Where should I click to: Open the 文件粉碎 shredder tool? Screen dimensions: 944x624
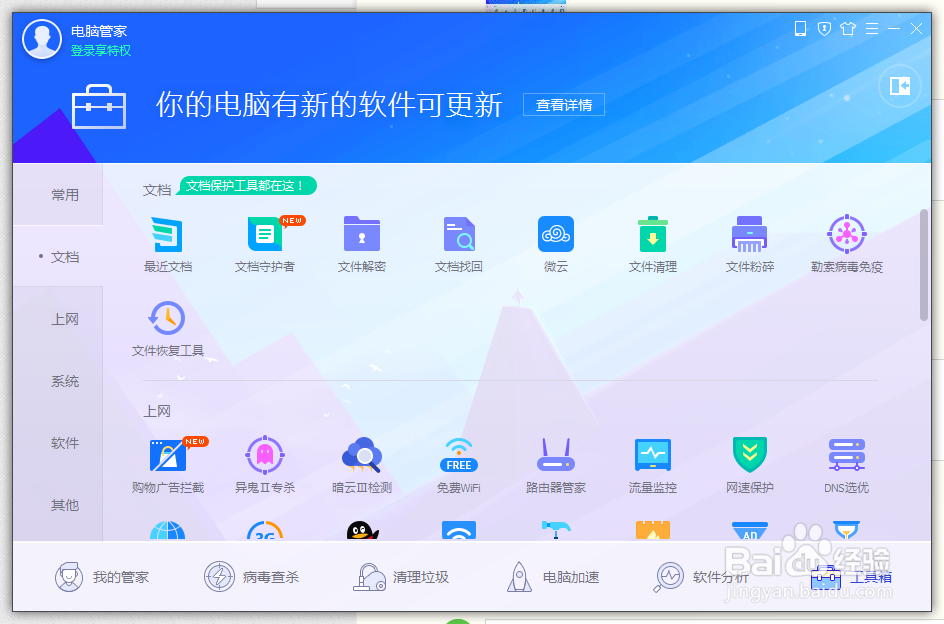tap(750, 244)
